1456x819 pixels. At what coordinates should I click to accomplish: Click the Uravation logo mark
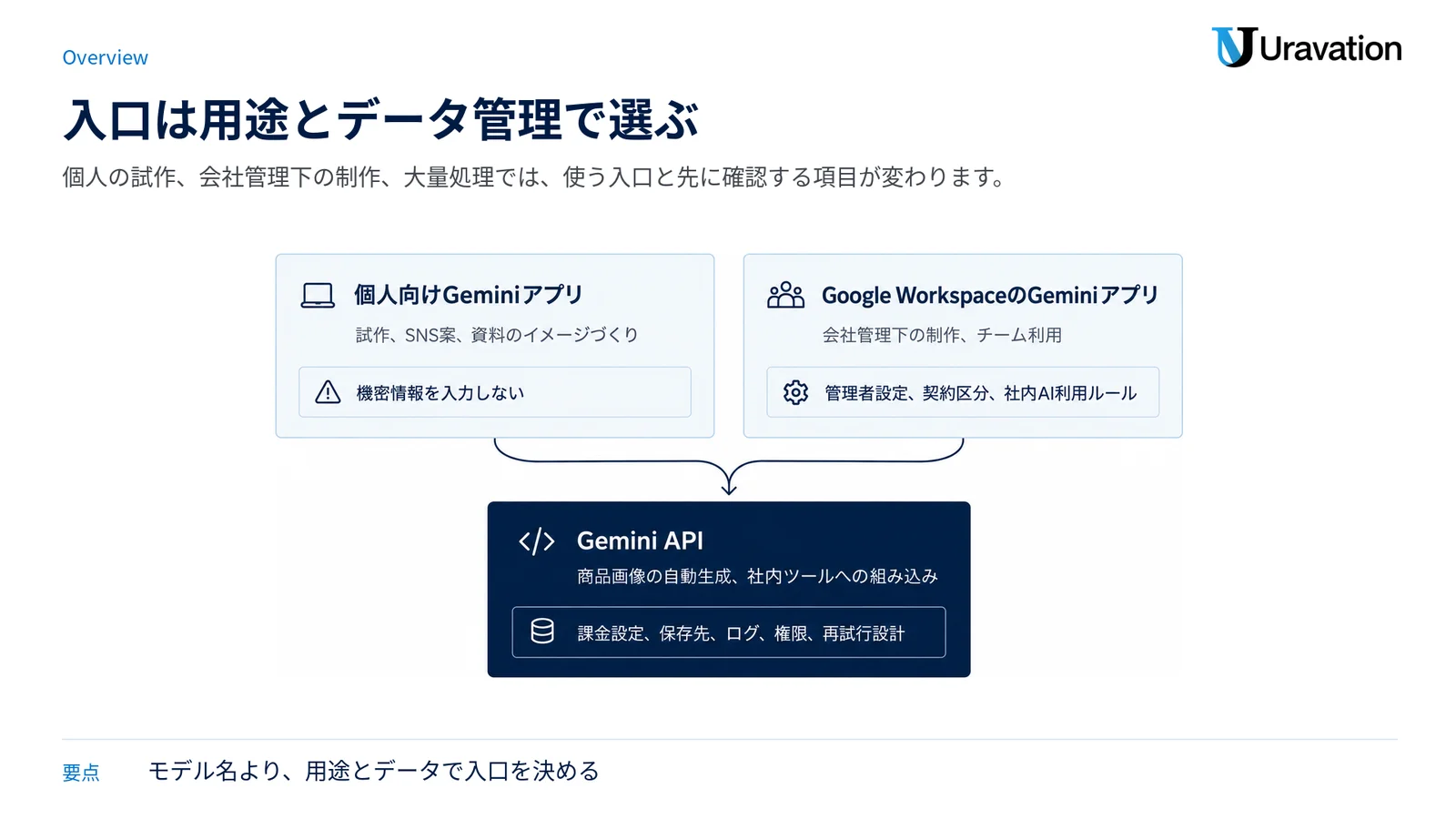pyautogui.click(x=1234, y=47)
